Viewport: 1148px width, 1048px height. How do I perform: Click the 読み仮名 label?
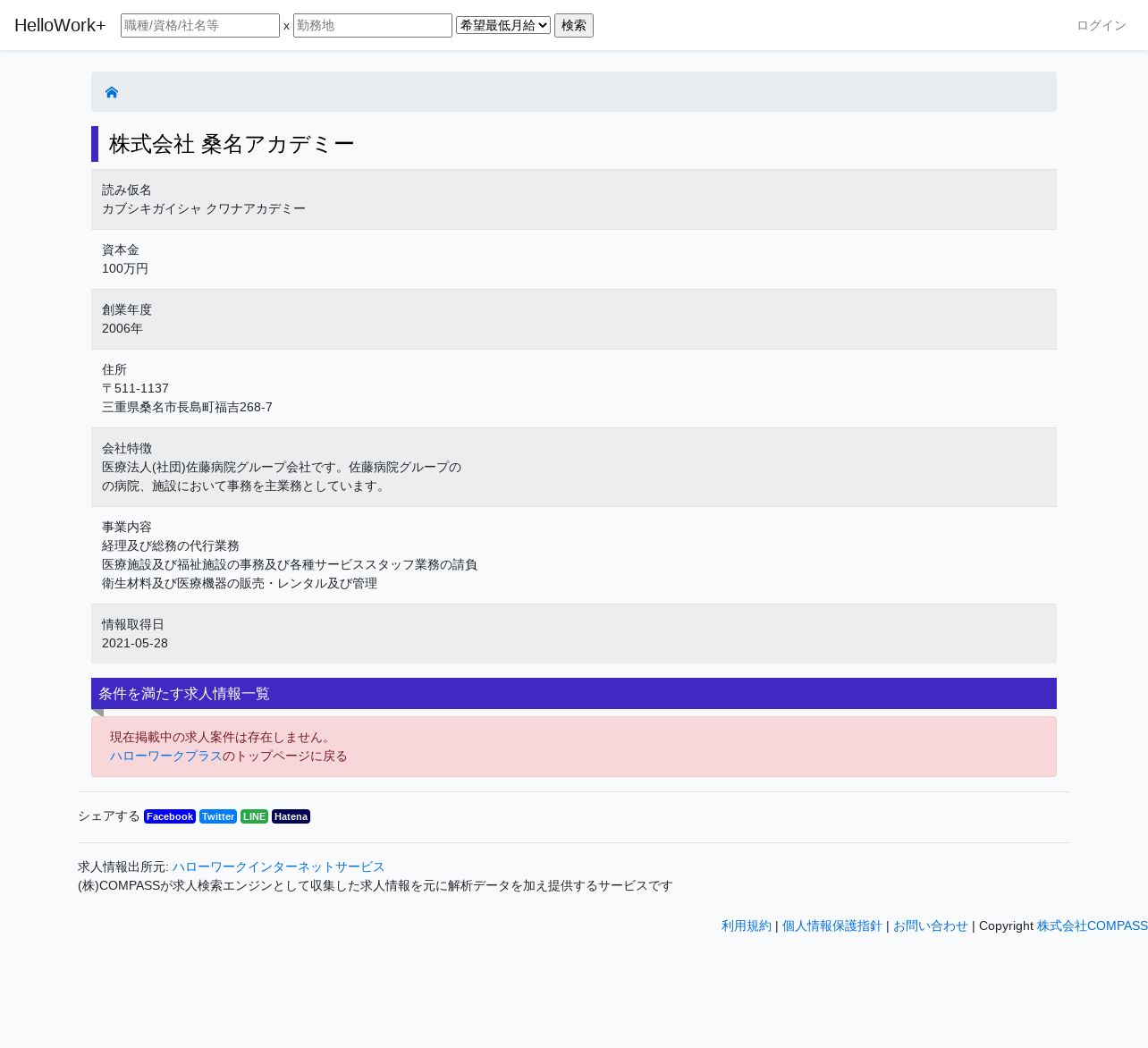pyautogui.click(x=127, y=190)
